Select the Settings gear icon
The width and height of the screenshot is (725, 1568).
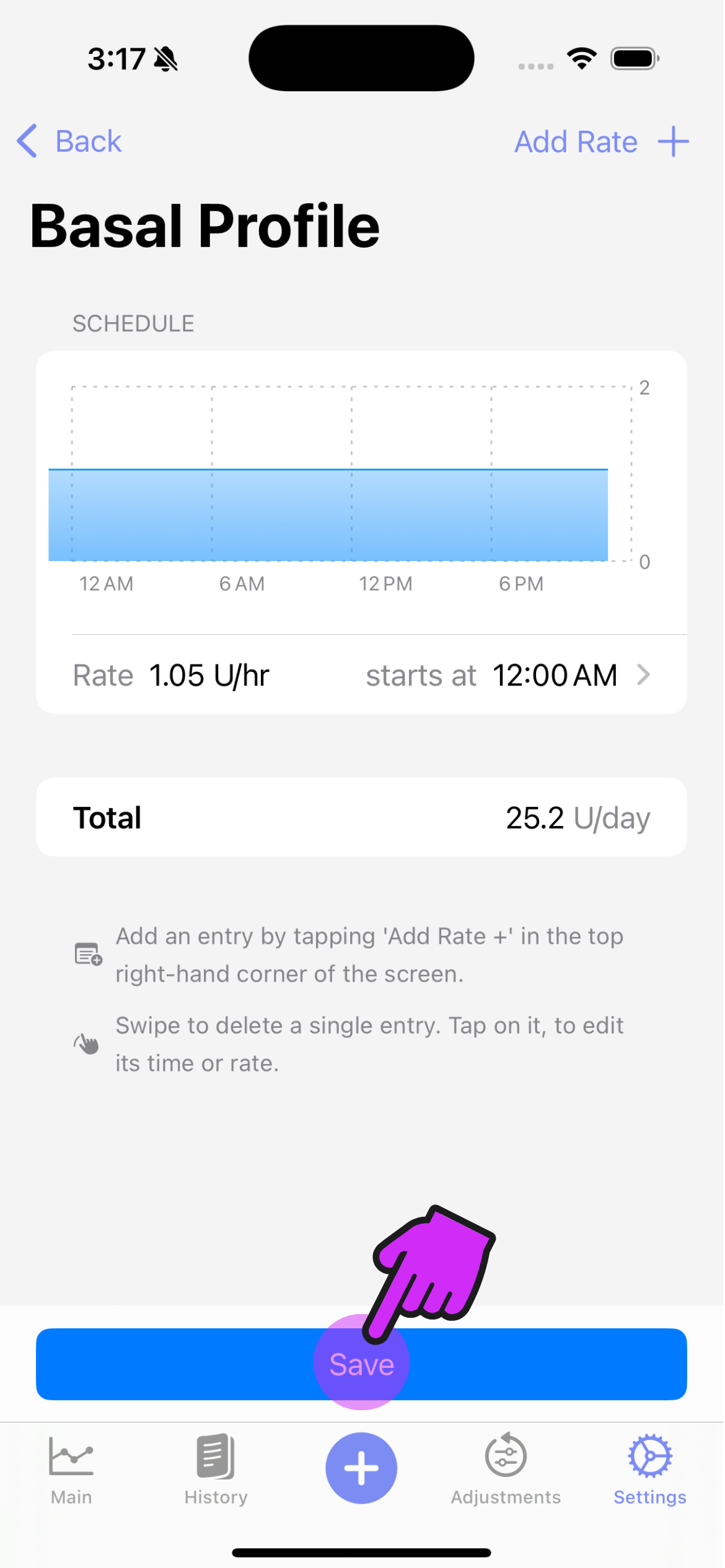(649, 1455)
